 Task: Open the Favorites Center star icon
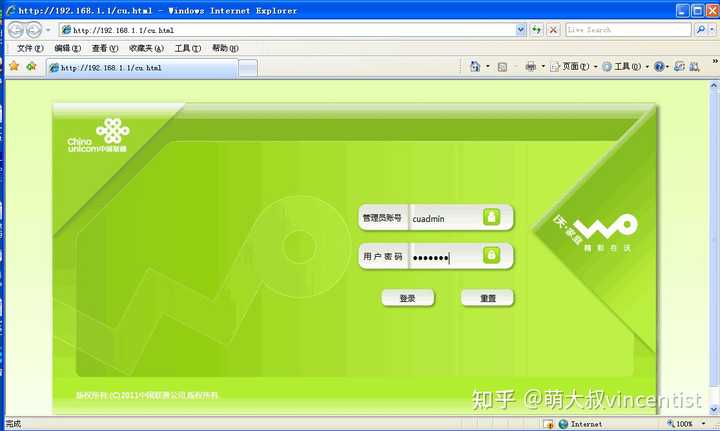14,67
